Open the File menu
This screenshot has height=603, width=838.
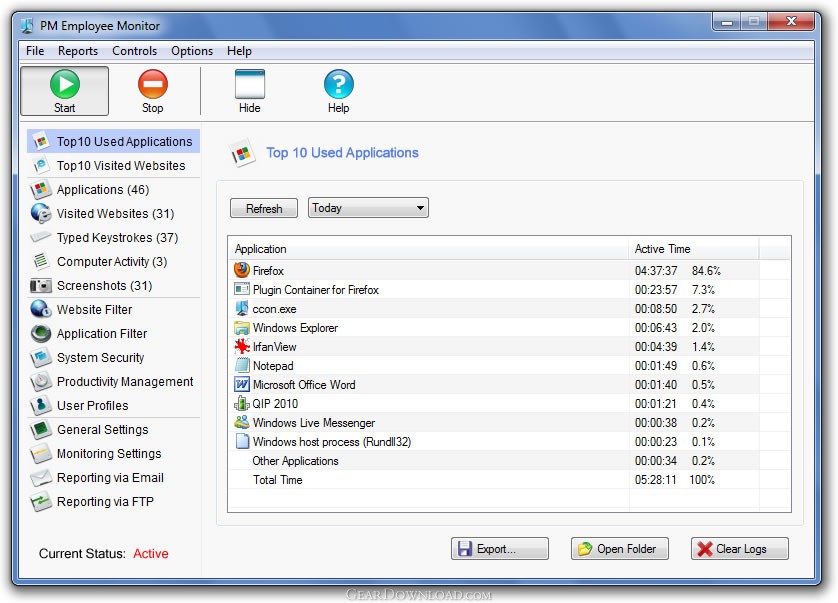point(35,51)
